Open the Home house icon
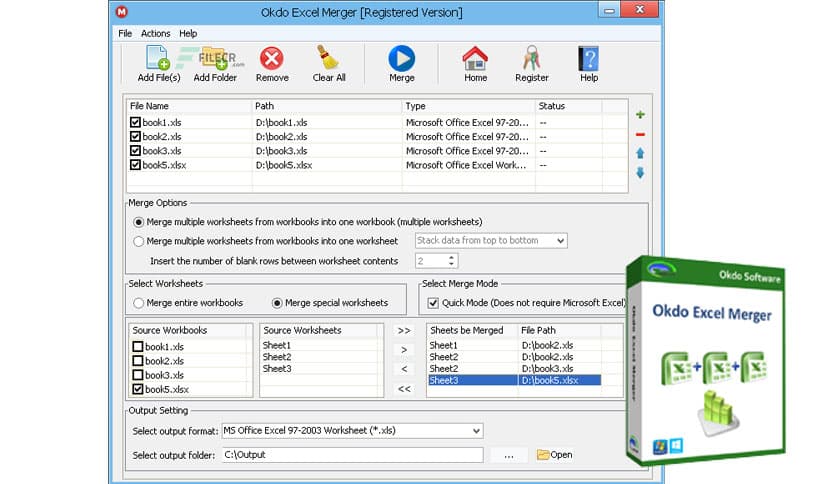 (475, 58)
